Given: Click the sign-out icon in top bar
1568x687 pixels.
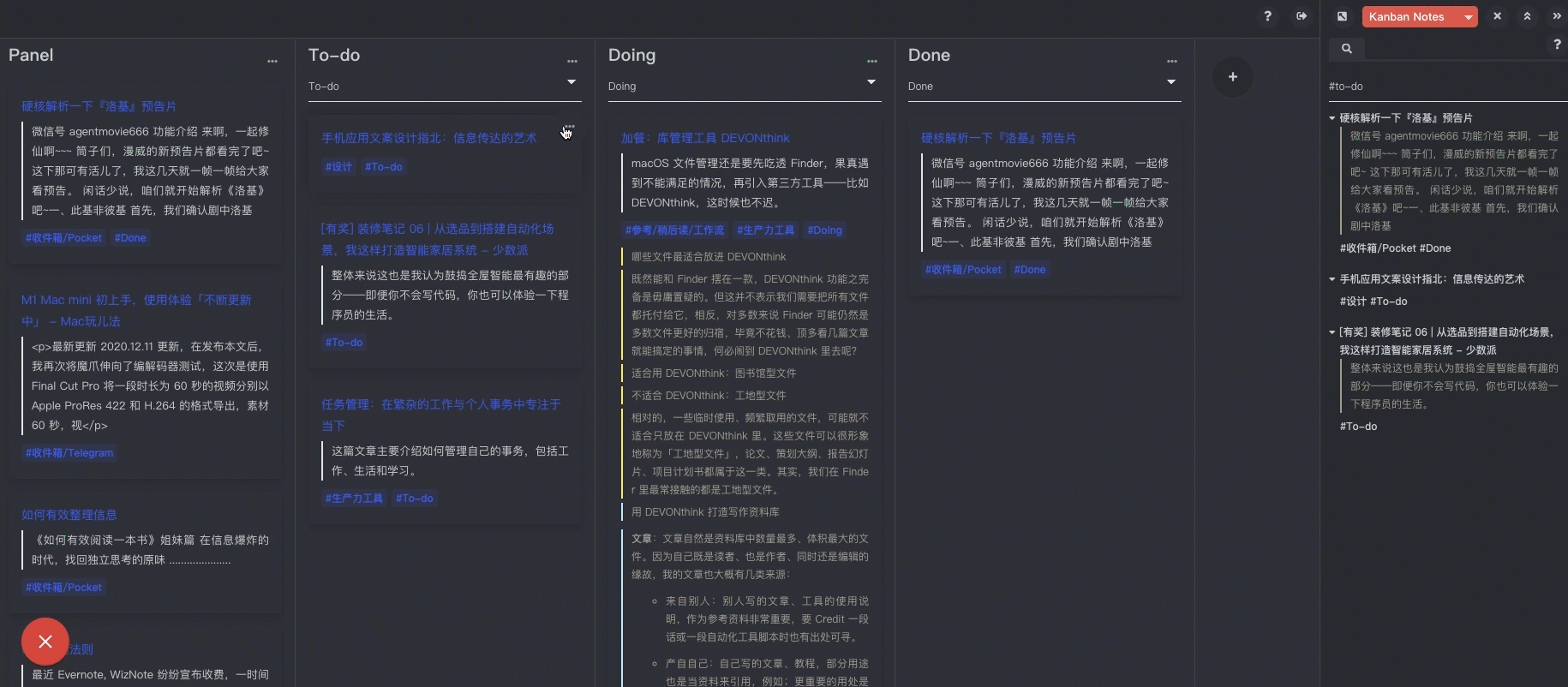Looking at the screenshot, I should (x=1302, y=16).
